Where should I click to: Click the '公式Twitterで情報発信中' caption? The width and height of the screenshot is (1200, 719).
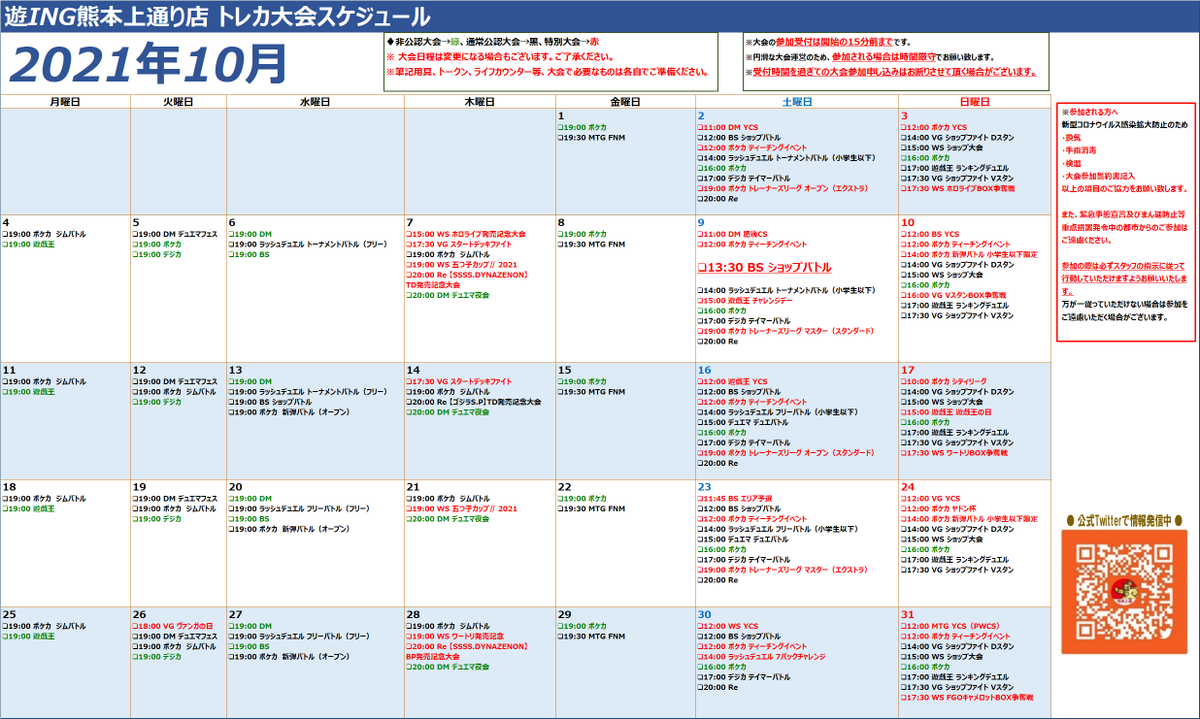pyautogui.click(x=1125, y=520)
